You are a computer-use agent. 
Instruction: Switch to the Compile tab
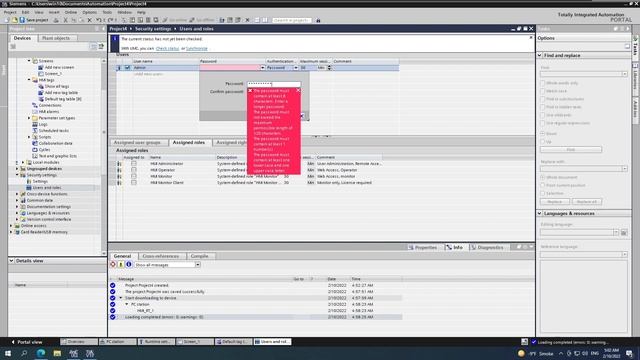[200, 256]
